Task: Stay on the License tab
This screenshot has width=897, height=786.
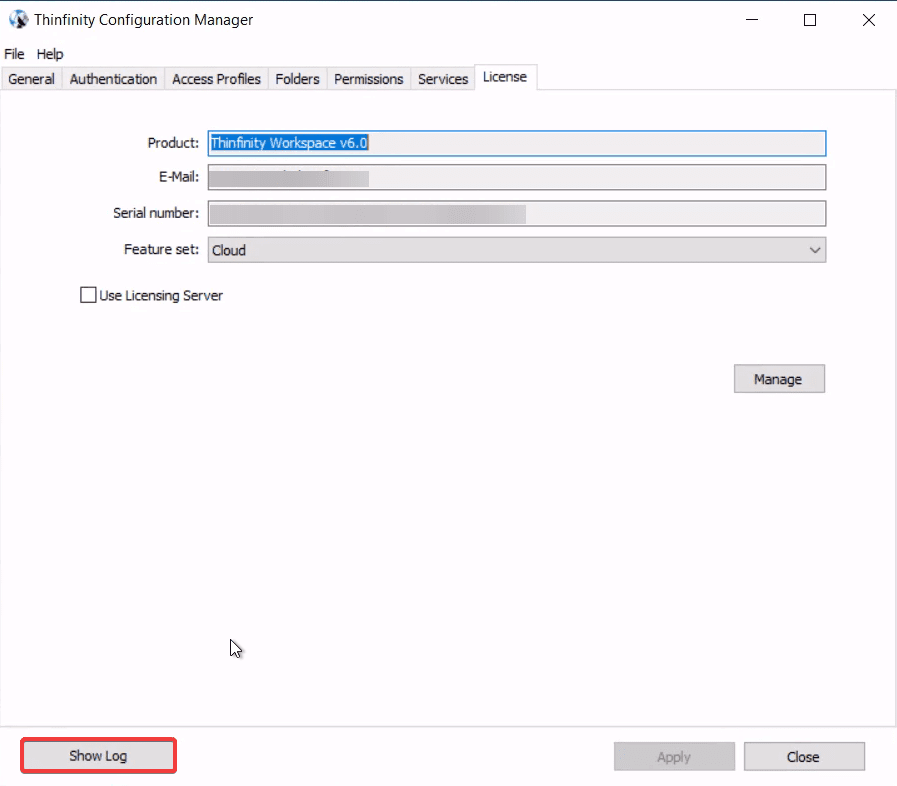Action: pos(505,75)
